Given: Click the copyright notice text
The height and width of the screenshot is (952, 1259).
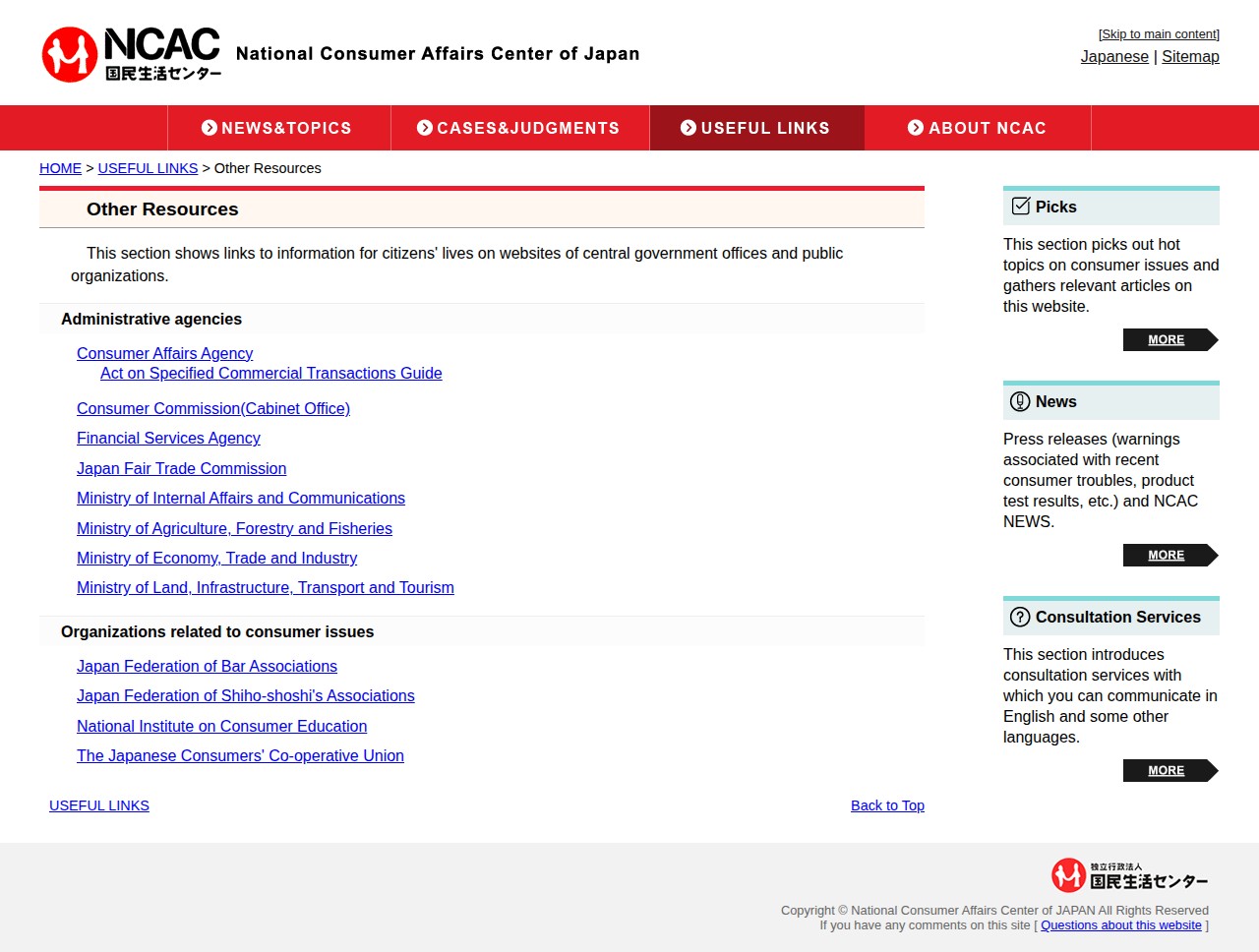Looking at the screenshot, I should click(x=994, y=910).
